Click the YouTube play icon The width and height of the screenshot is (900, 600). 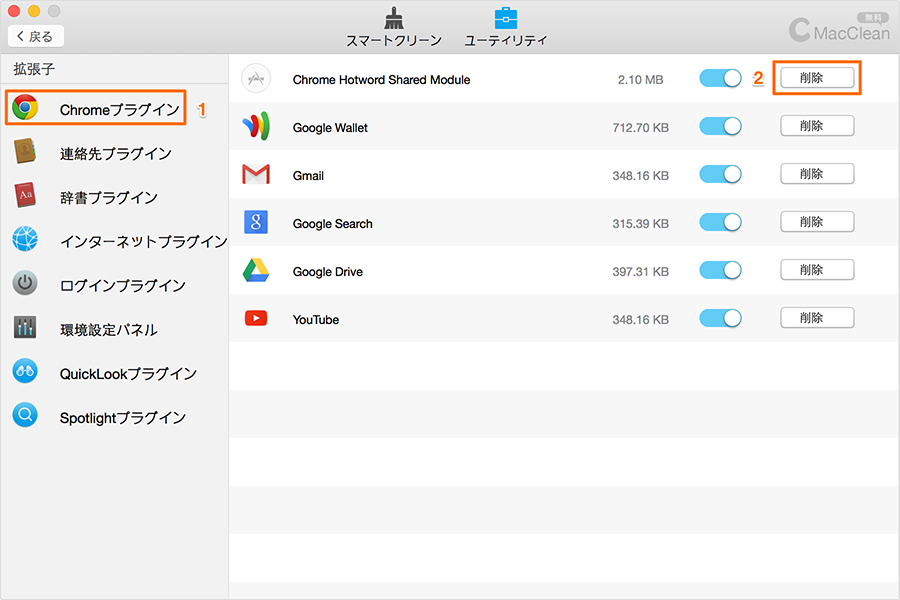[x=256, y=318]
